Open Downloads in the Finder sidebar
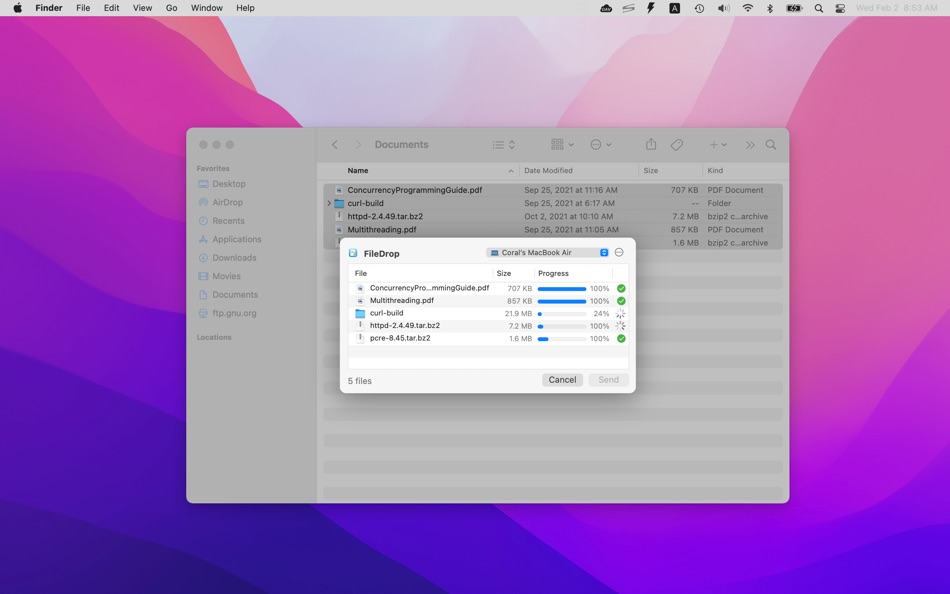The image size is (950, 594). (234, 258)
